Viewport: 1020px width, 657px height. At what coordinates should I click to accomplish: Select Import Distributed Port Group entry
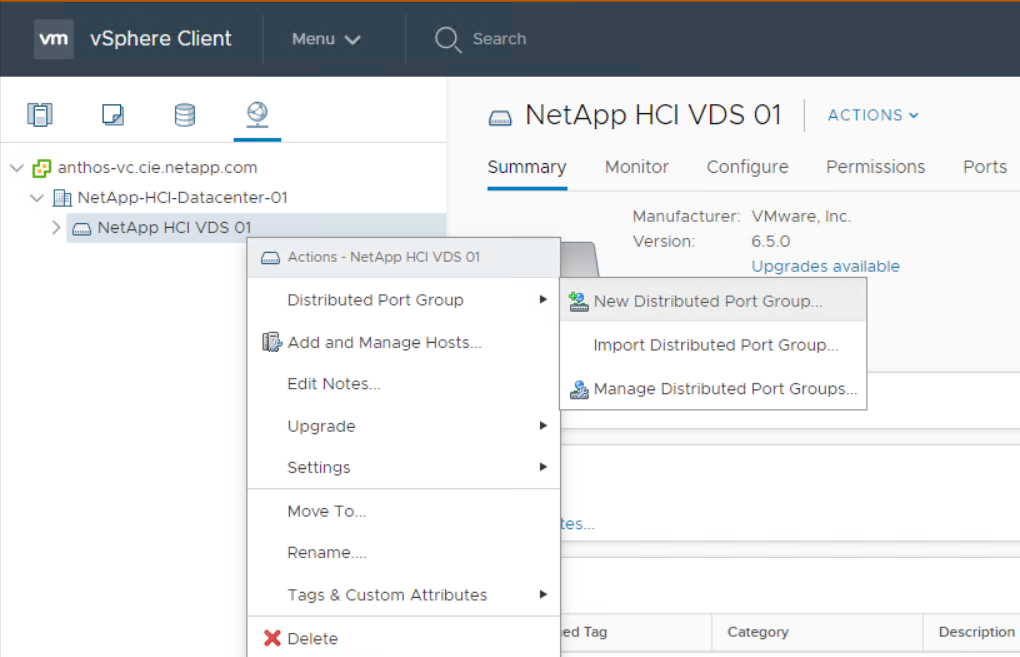click(x=715, y=345)
